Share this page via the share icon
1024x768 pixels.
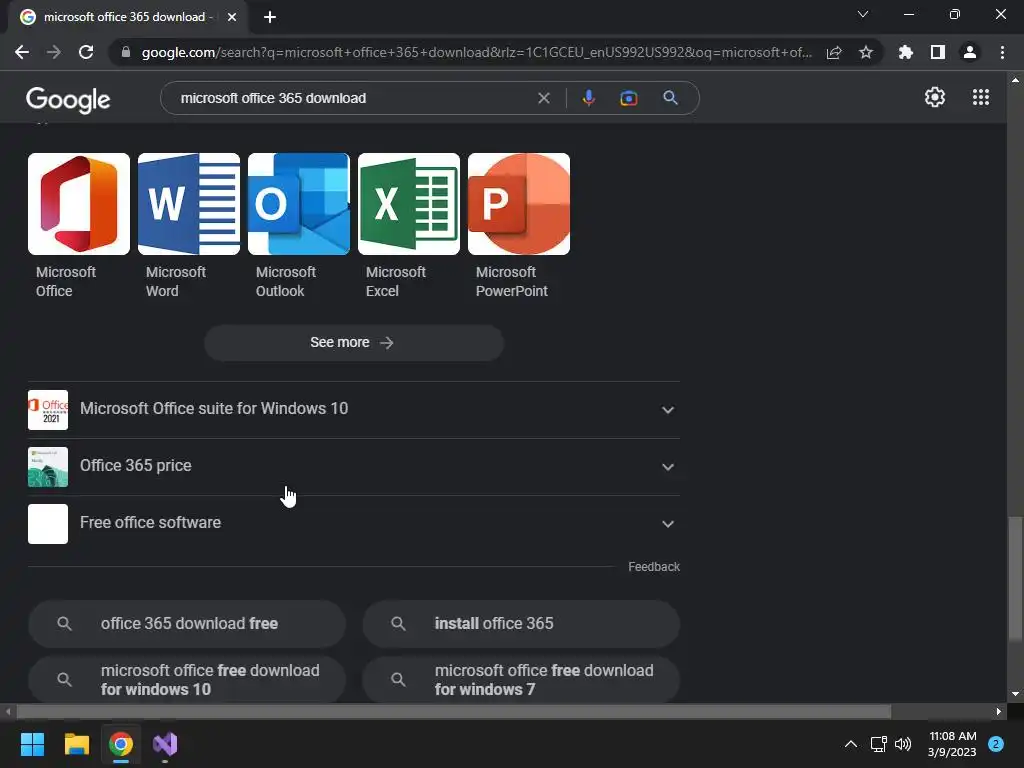834,52
